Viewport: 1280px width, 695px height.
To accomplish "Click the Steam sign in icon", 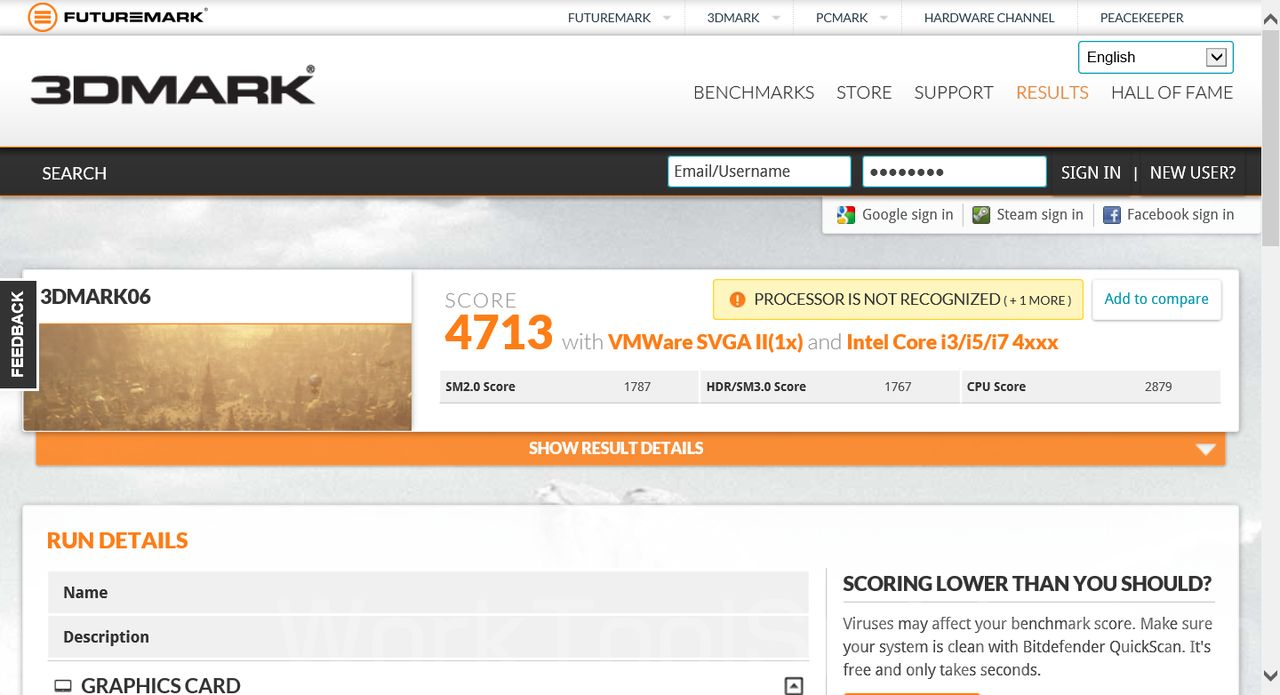I will [x=981, y=215].
